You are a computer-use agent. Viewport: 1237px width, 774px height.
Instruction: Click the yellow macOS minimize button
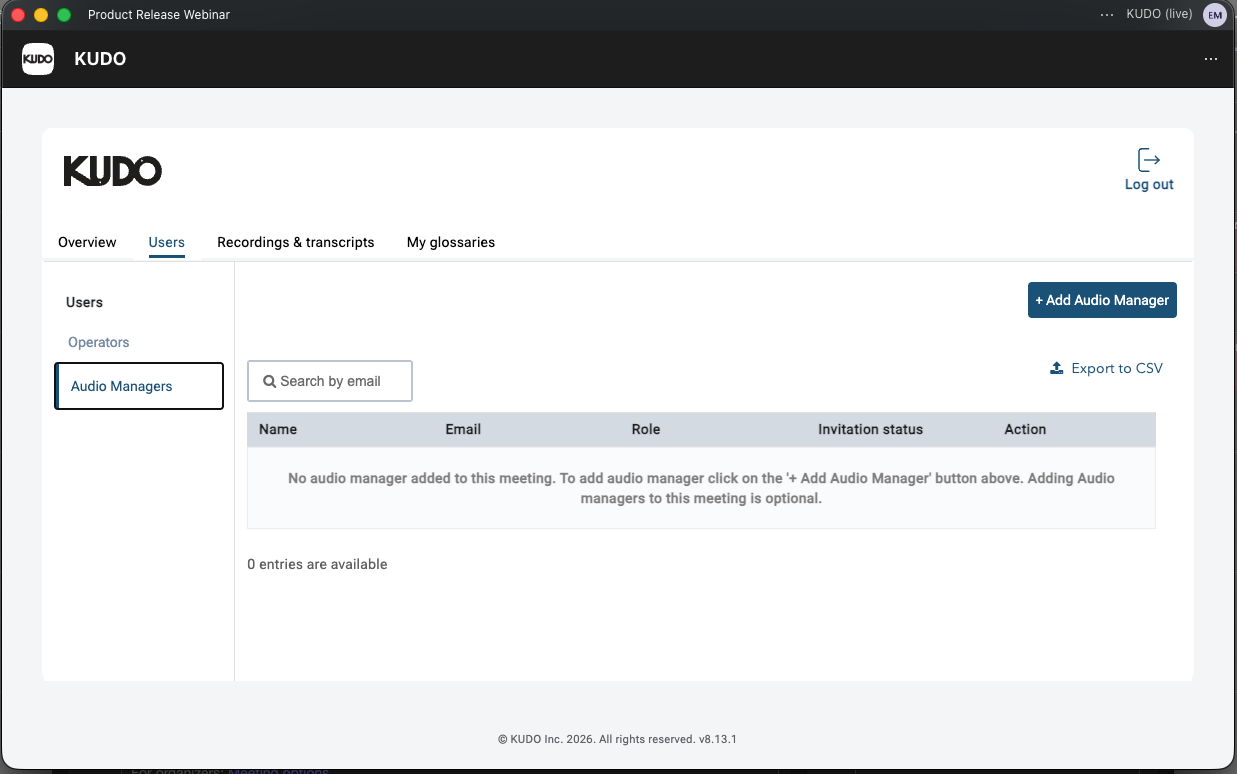point(41,15)
